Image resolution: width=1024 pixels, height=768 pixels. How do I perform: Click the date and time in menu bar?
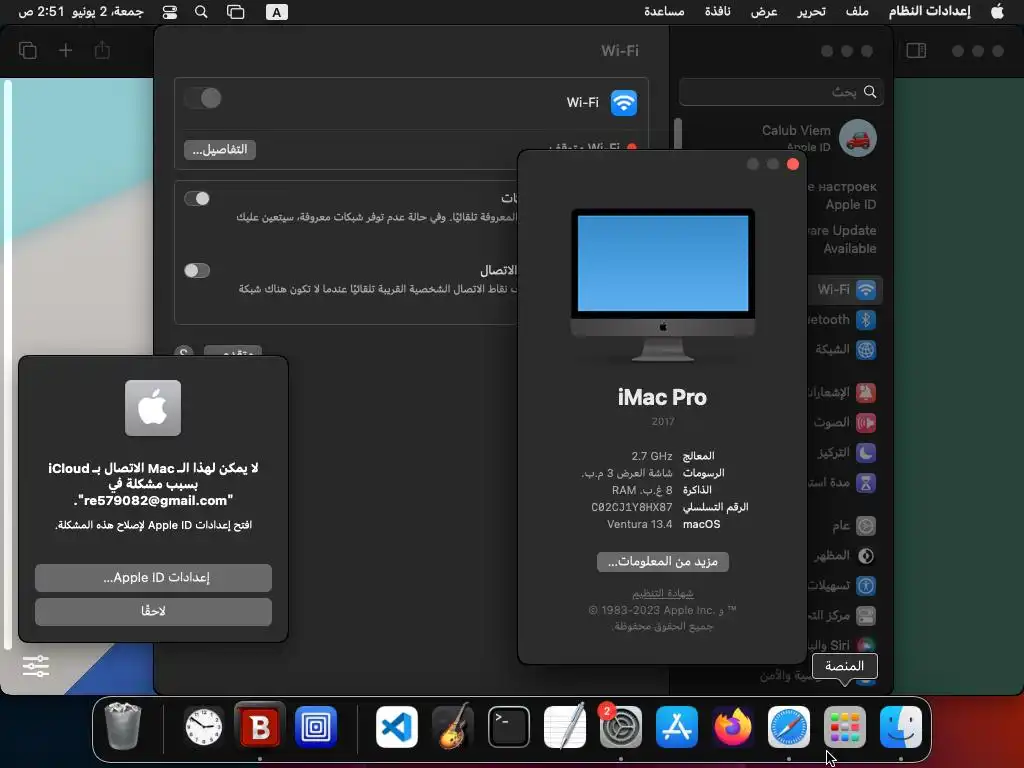(80, 11)
